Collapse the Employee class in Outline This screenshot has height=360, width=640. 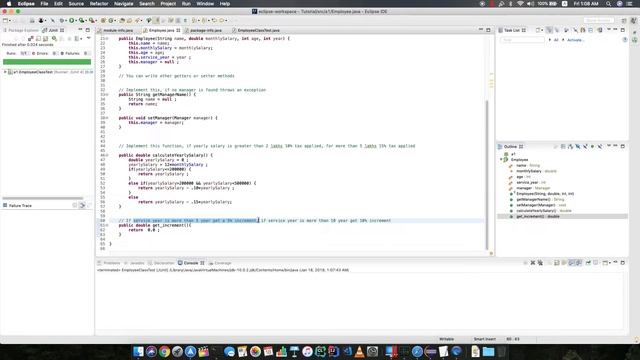501,160
